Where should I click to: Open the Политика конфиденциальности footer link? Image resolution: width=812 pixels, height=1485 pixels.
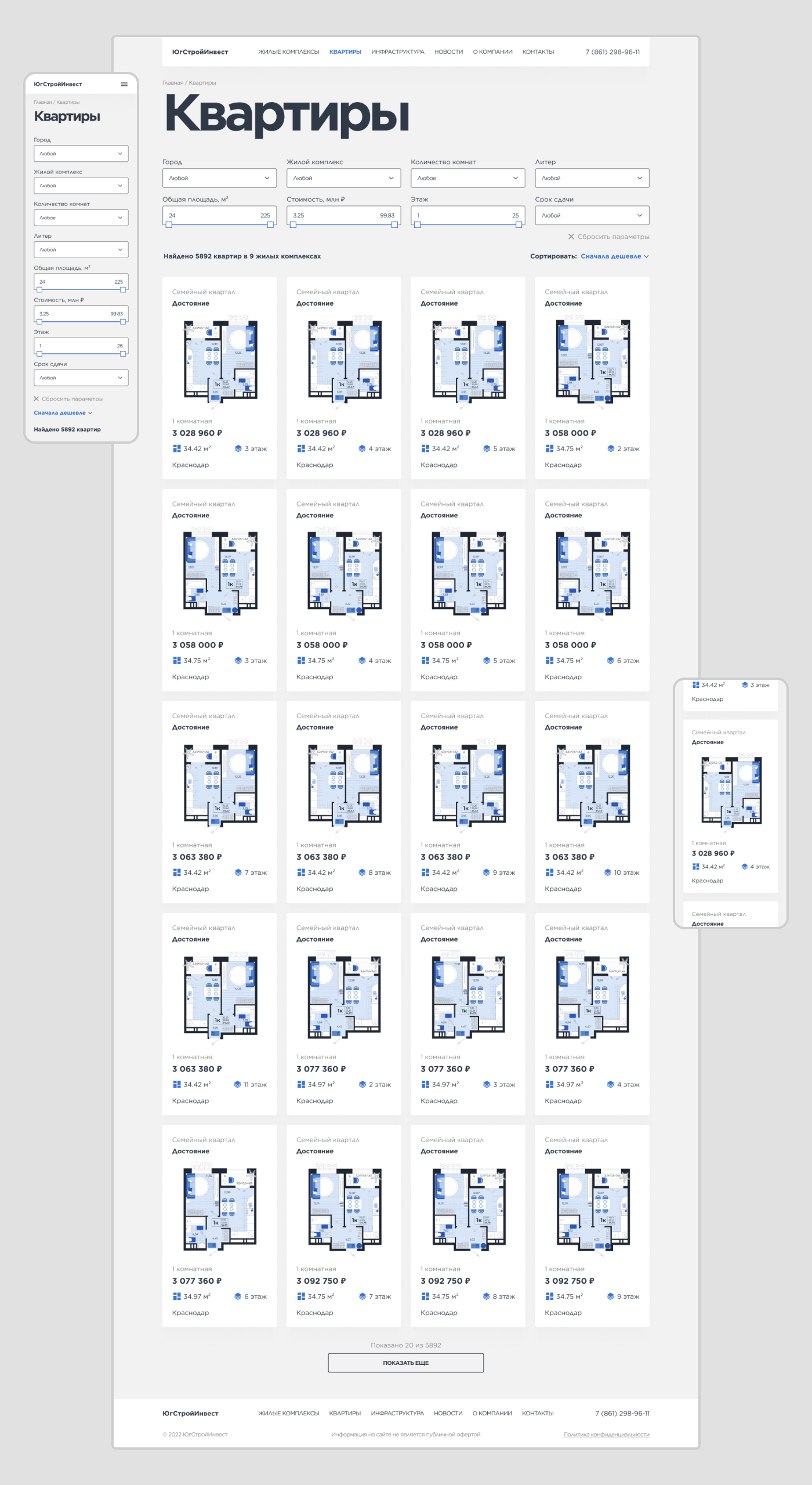coord(606,1435)
